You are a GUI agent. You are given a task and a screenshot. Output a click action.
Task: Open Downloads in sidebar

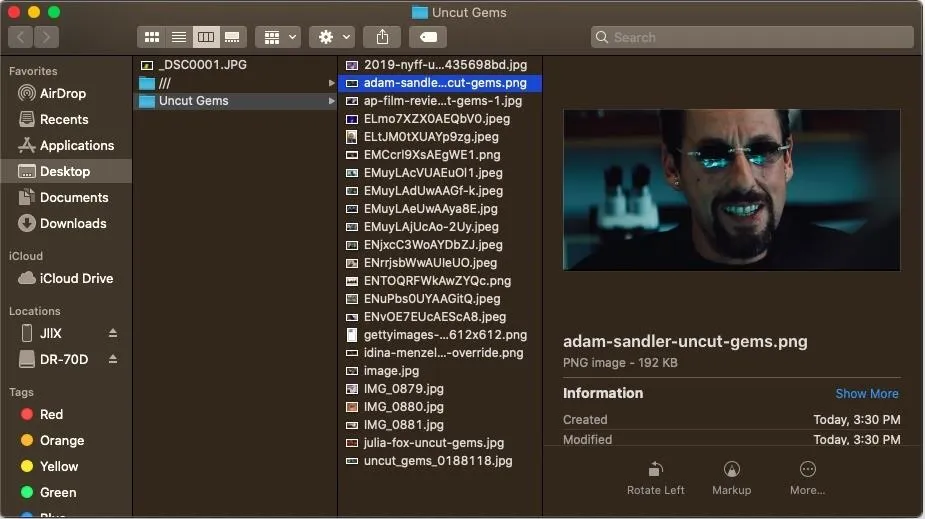tap(66, 223)
